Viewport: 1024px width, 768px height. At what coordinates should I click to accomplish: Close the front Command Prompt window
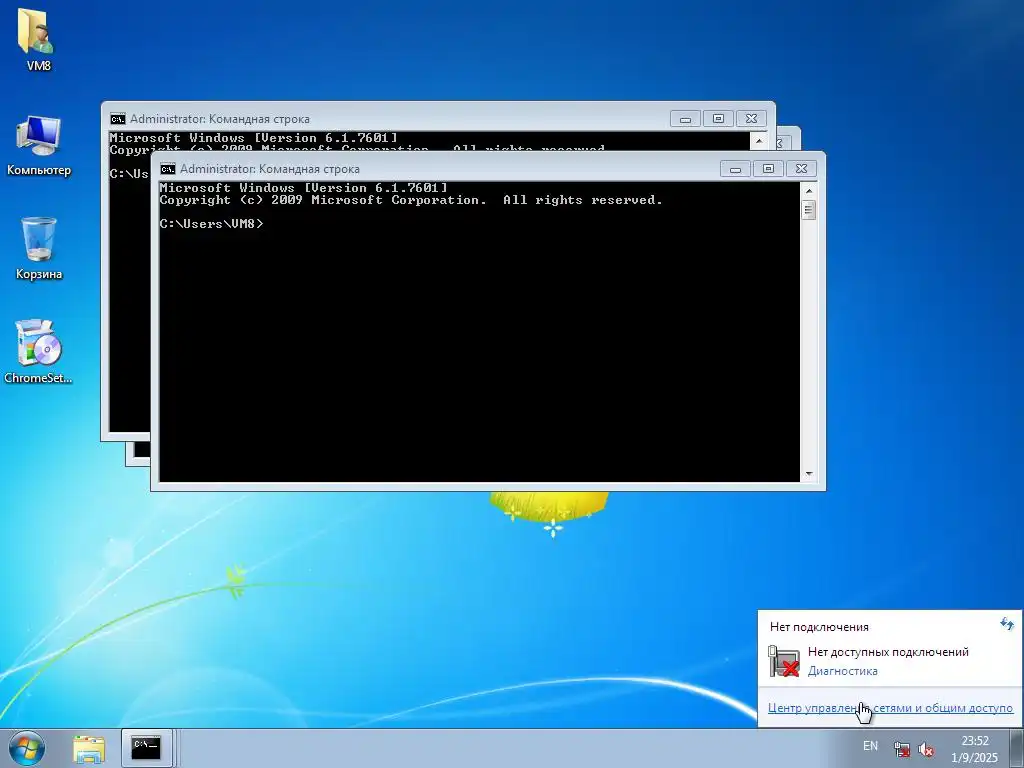(x=801, y=169)
